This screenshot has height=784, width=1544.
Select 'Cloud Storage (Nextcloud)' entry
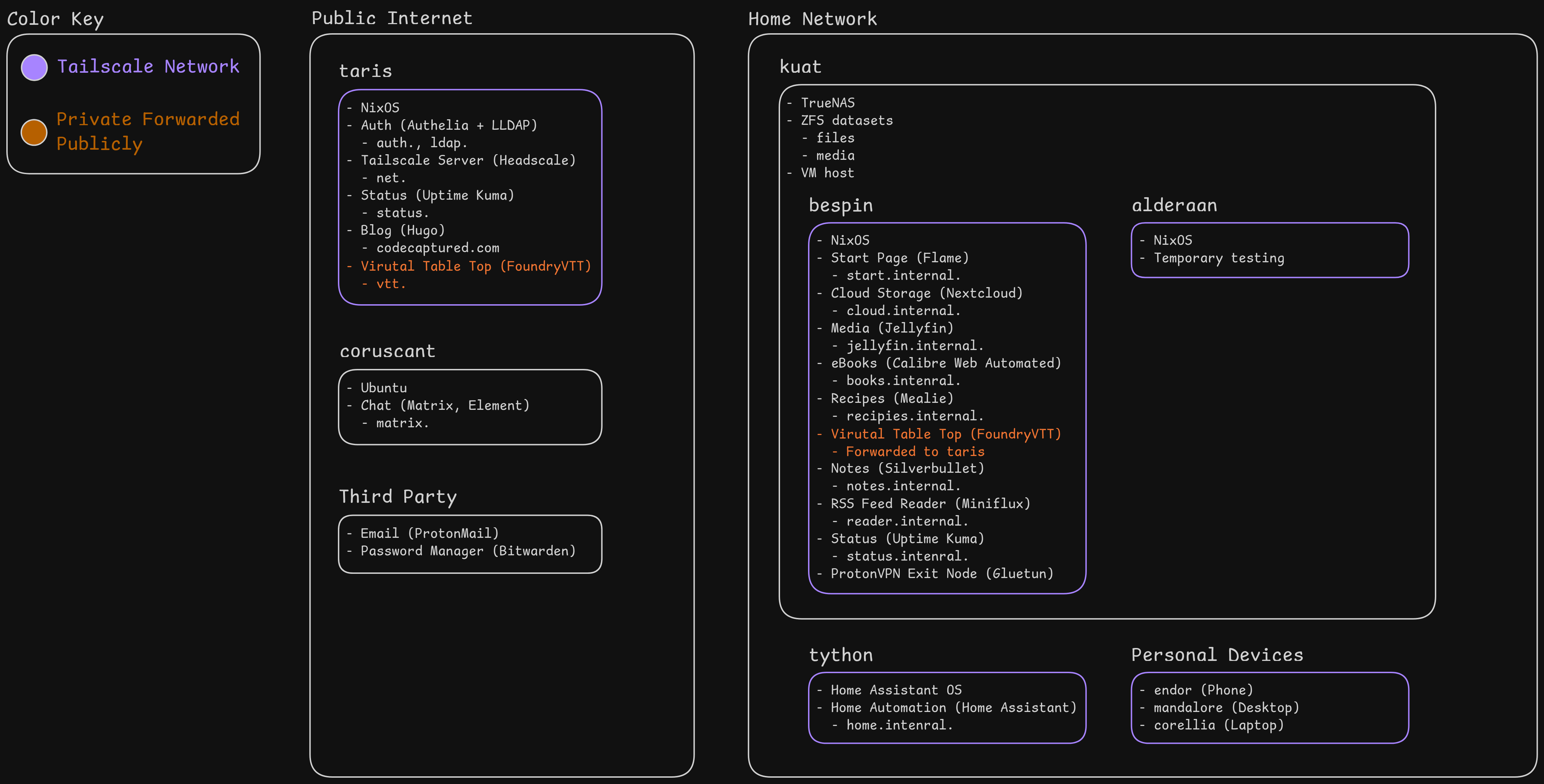pos(927,293)
